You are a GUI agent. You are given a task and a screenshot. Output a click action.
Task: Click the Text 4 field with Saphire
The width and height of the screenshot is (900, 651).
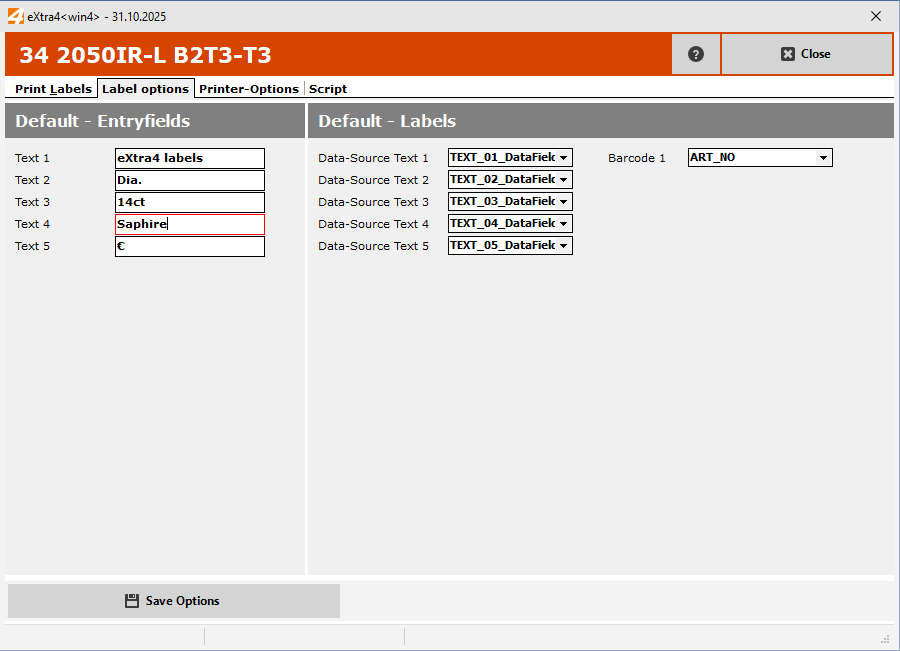click(x=190, y=224)
